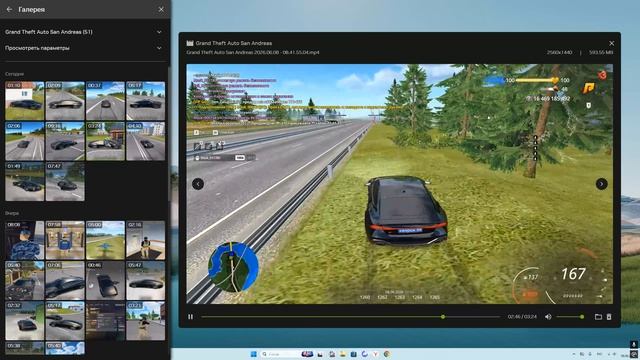Open the 02:09 clip under Сегодня

65,101
